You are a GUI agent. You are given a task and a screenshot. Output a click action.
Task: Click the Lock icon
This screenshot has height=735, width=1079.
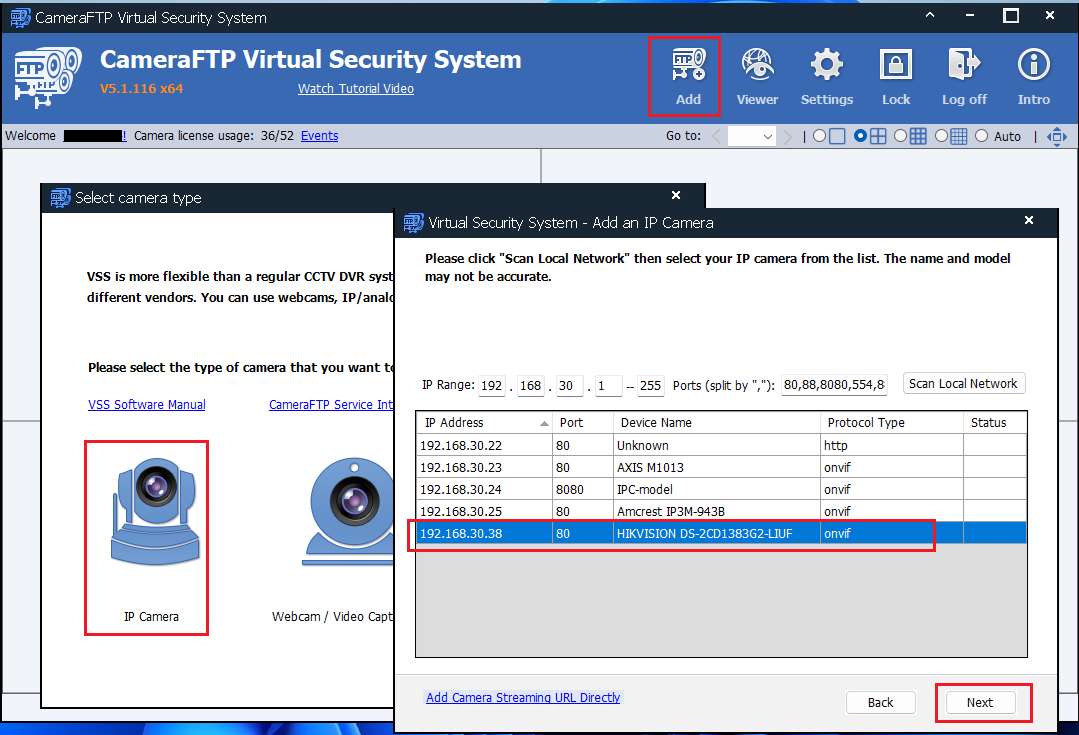[x=896, y=75]
